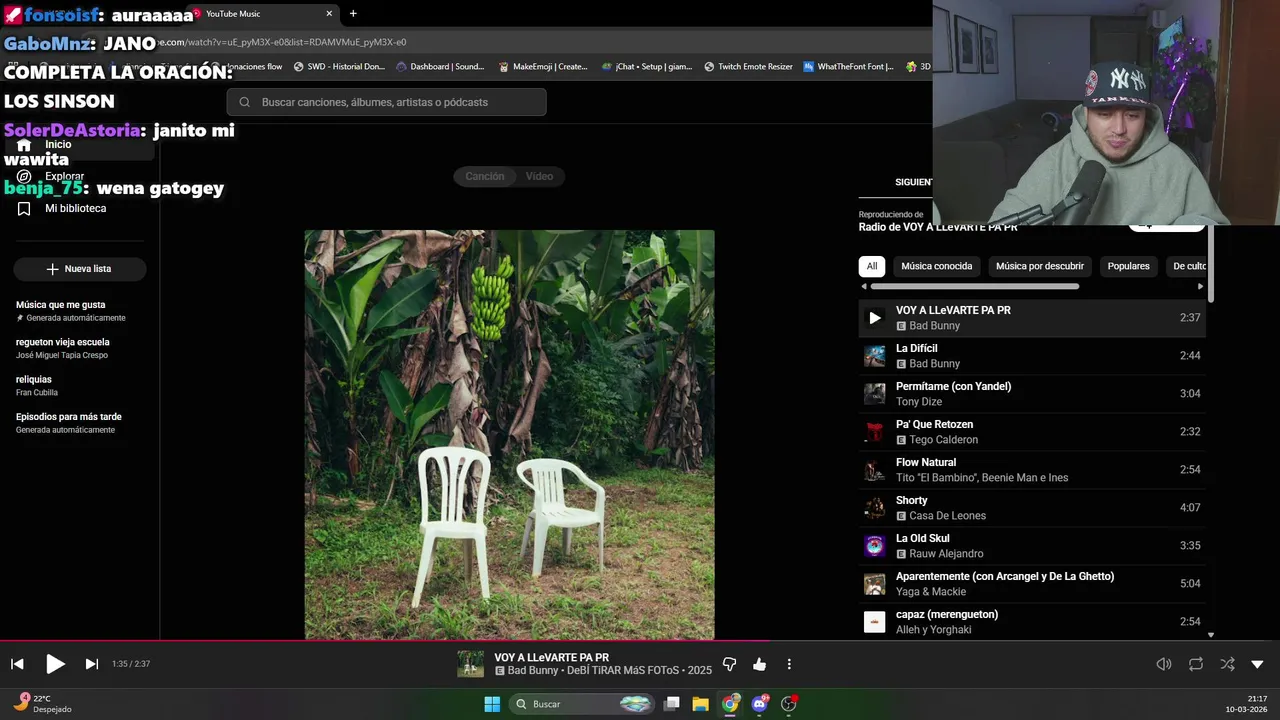Close the YouTube Music tab

[329, 13]
